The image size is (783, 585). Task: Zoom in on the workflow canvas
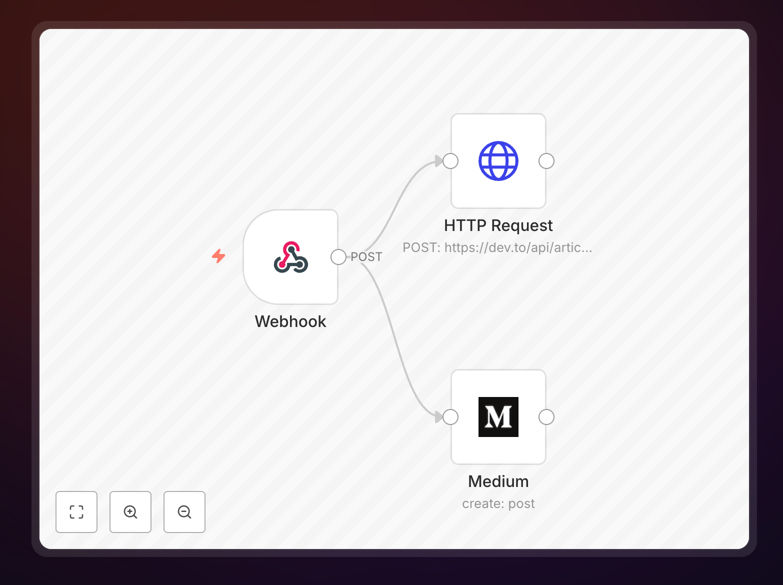(130, 512)
